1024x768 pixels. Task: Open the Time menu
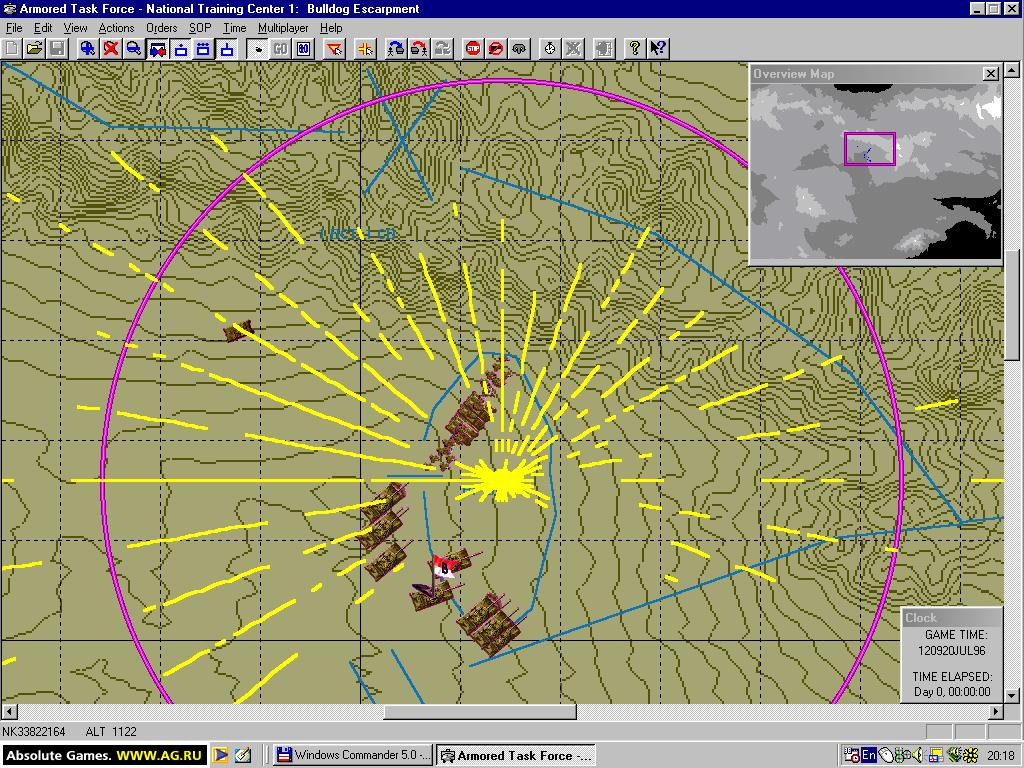click(x=234, y=28)
